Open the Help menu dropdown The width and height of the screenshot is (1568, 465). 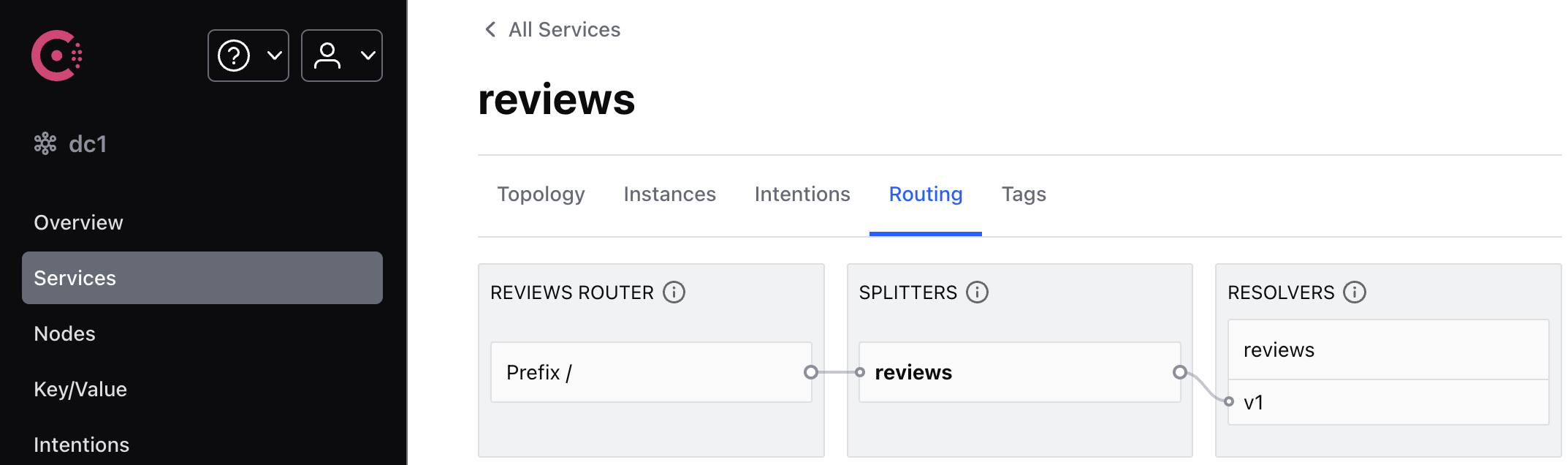248,56
